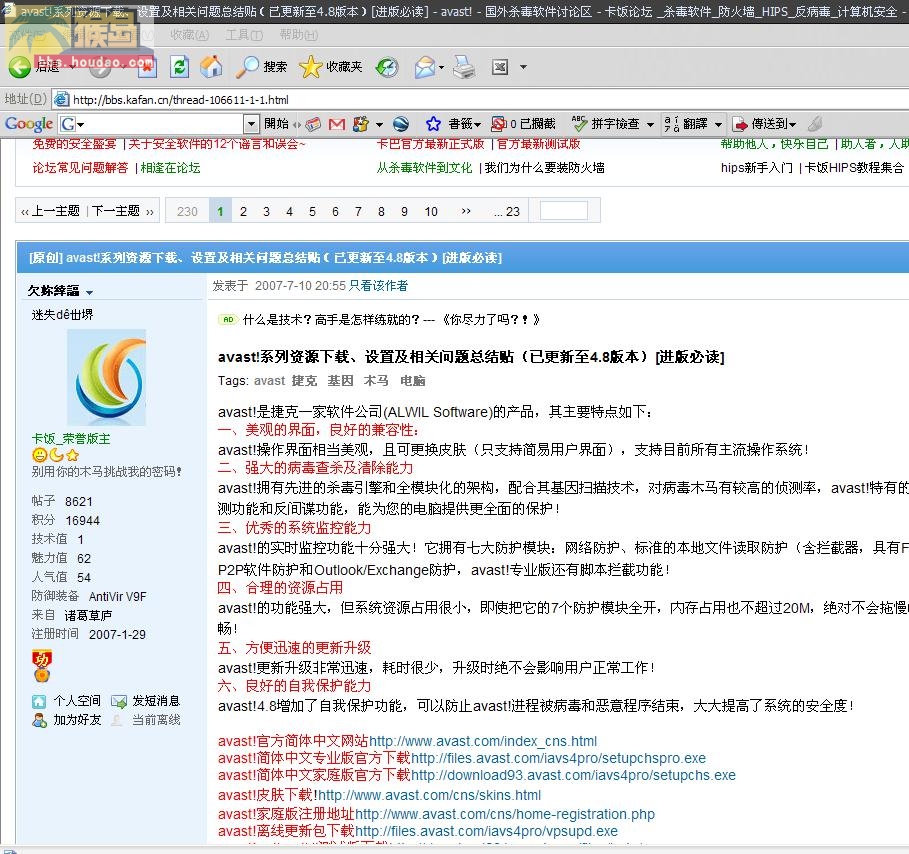Image resolution: width=909 pixels, height=854 pixels.
Task: Open home-registration.php link
Action: click(504, 814)
